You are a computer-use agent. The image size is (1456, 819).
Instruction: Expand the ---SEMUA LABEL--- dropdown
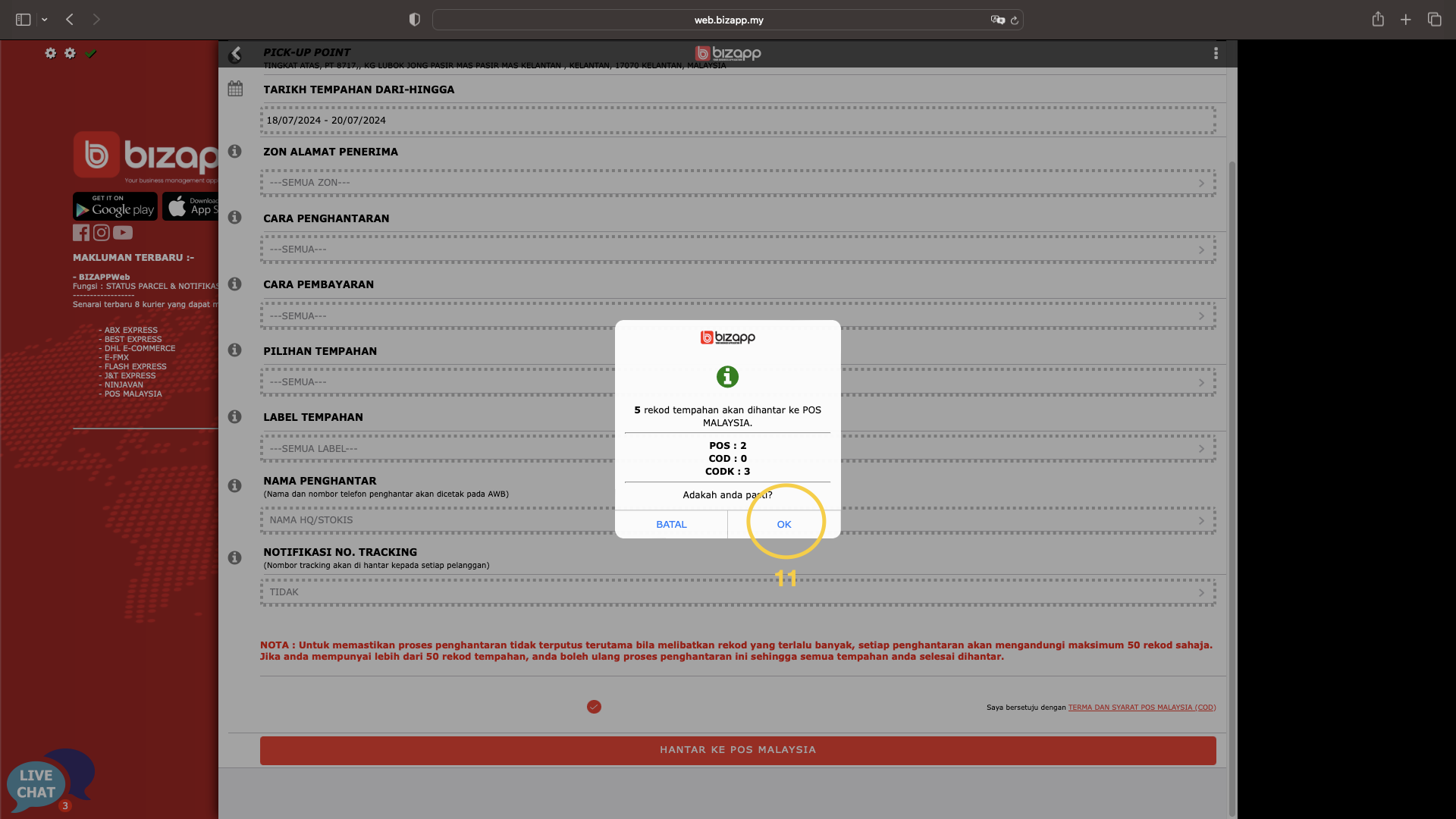point(738,449)
